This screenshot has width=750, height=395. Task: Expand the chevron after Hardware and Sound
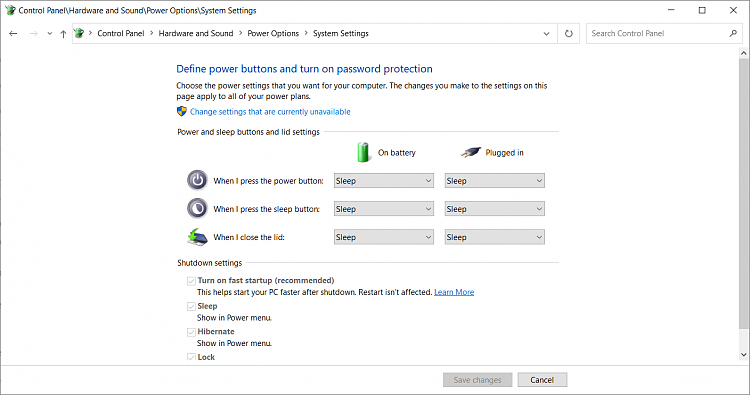[240, 33]
